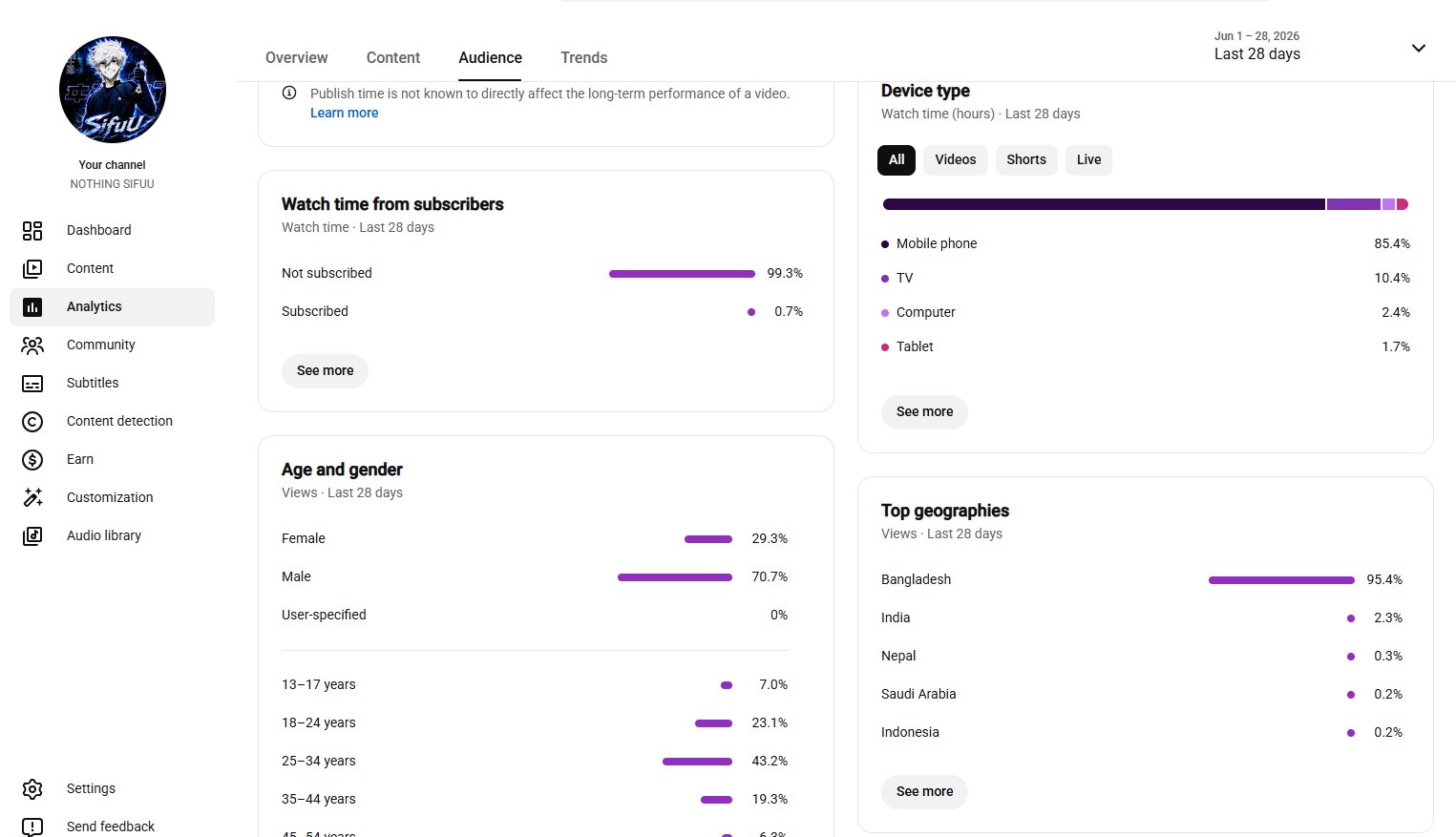Click the Content detection copyright icon

coord(32,421)
